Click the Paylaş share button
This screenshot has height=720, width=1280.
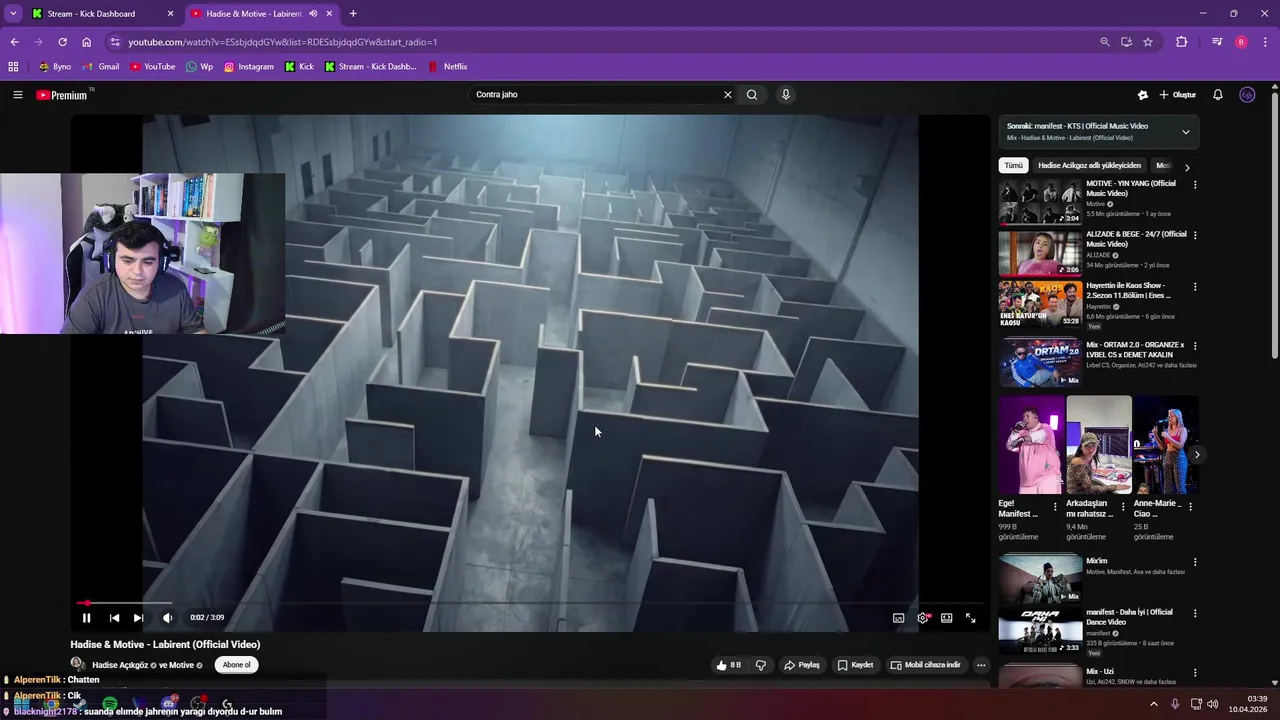click(802, 665)
